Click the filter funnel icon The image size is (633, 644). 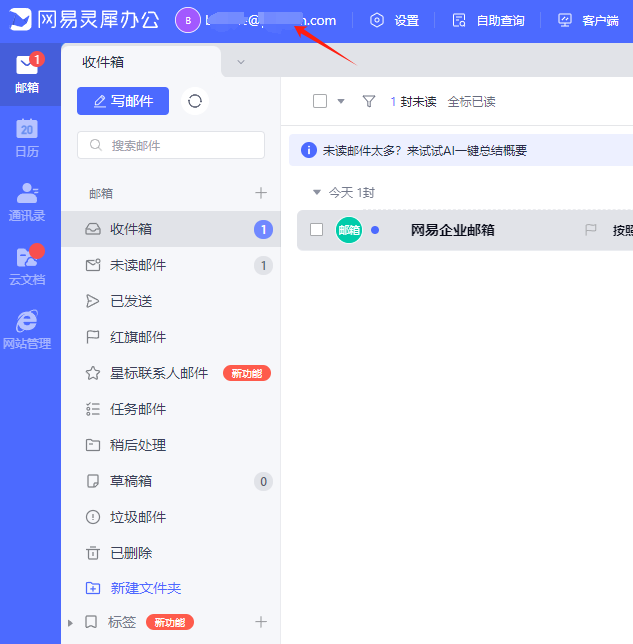[369, 101]
